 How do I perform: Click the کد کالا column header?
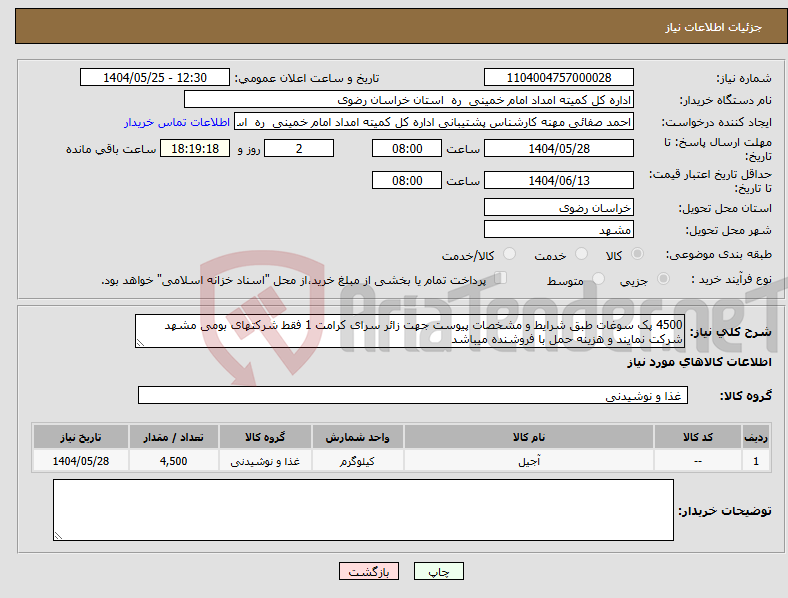[698, 437]
